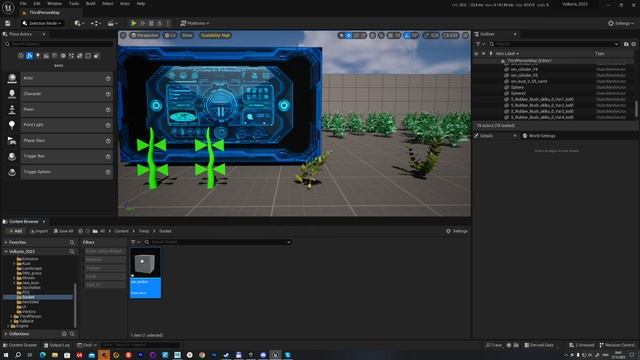640x360 pixels.
Task: Select the viewport Select objects mode icon
Action: point(341,36)
